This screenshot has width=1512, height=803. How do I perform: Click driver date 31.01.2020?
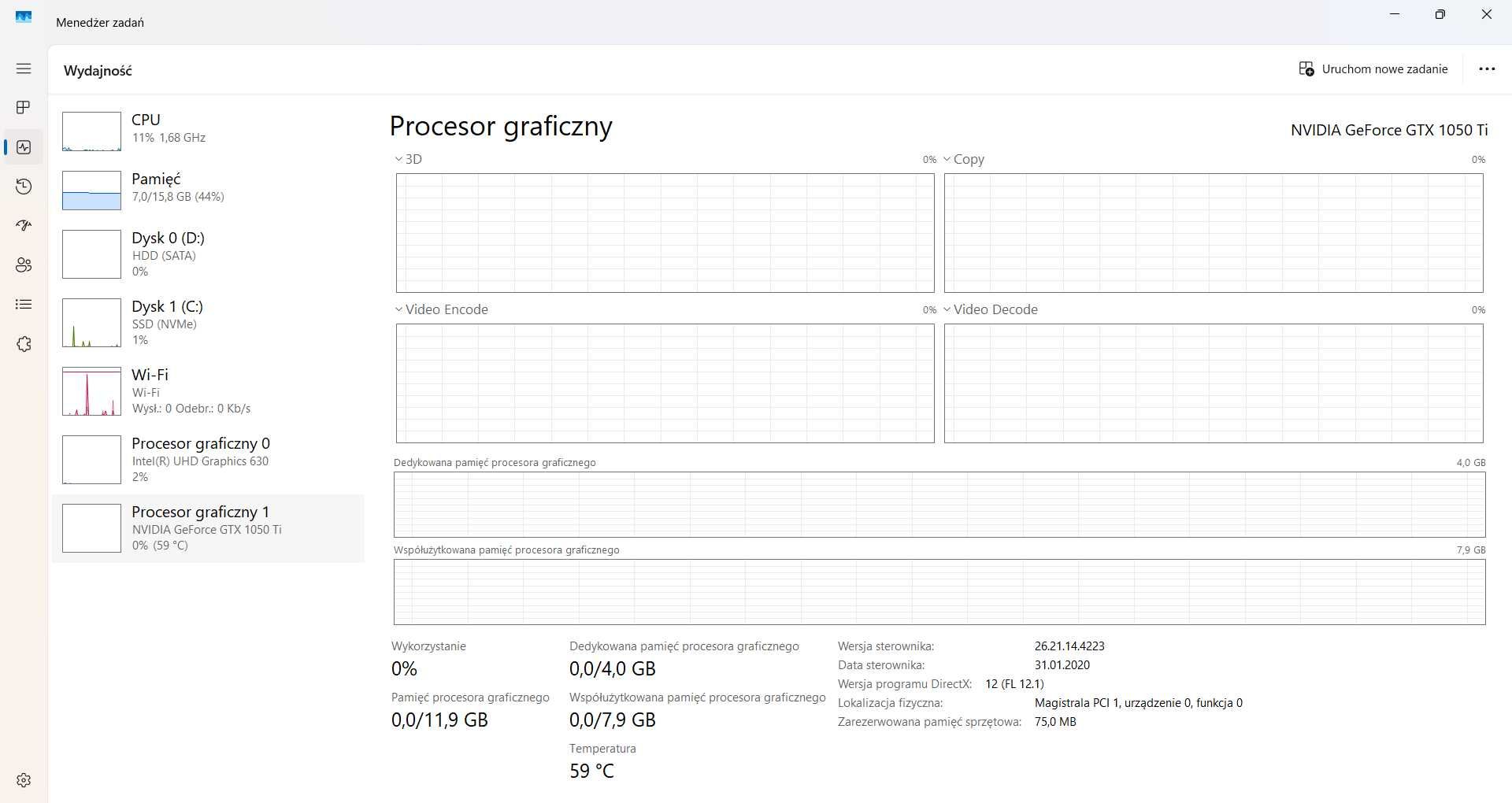pyautogui.click(x=1062, y=664)
